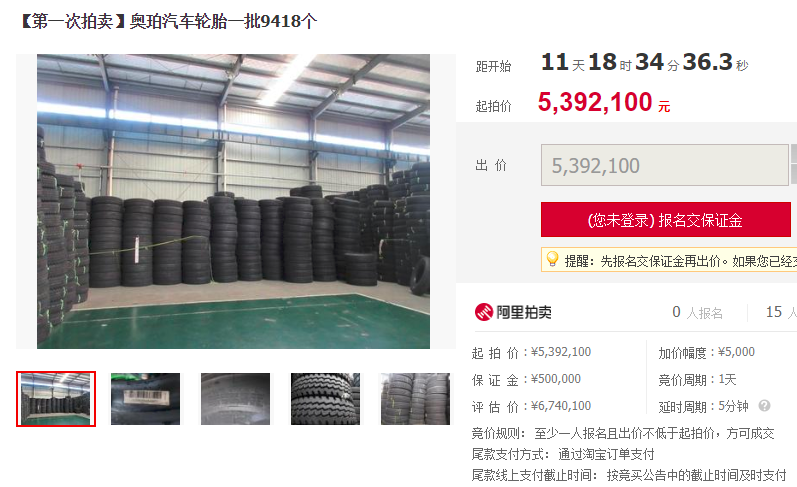
Task: Click the 出价 bid amount input field
Action: (665, 165)
